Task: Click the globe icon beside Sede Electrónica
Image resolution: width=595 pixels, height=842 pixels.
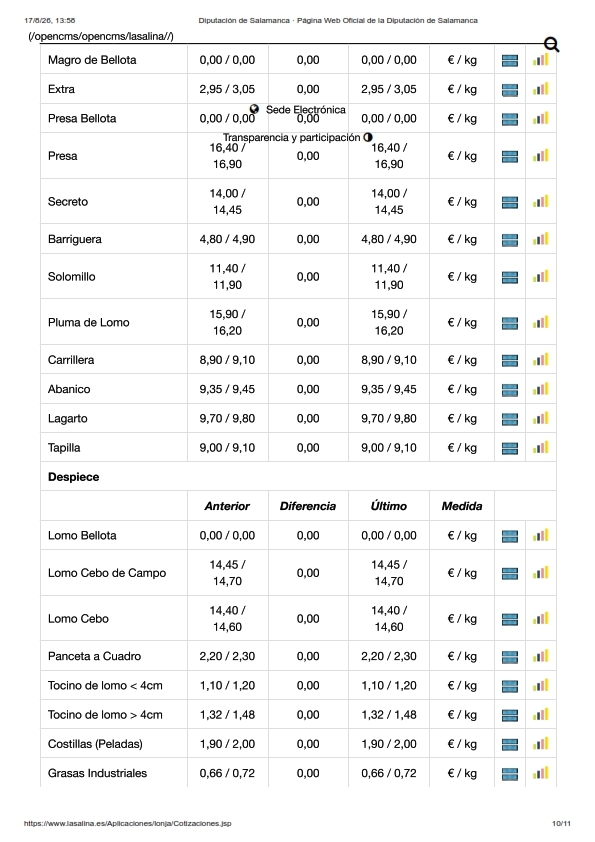Action: pos(255,109)
